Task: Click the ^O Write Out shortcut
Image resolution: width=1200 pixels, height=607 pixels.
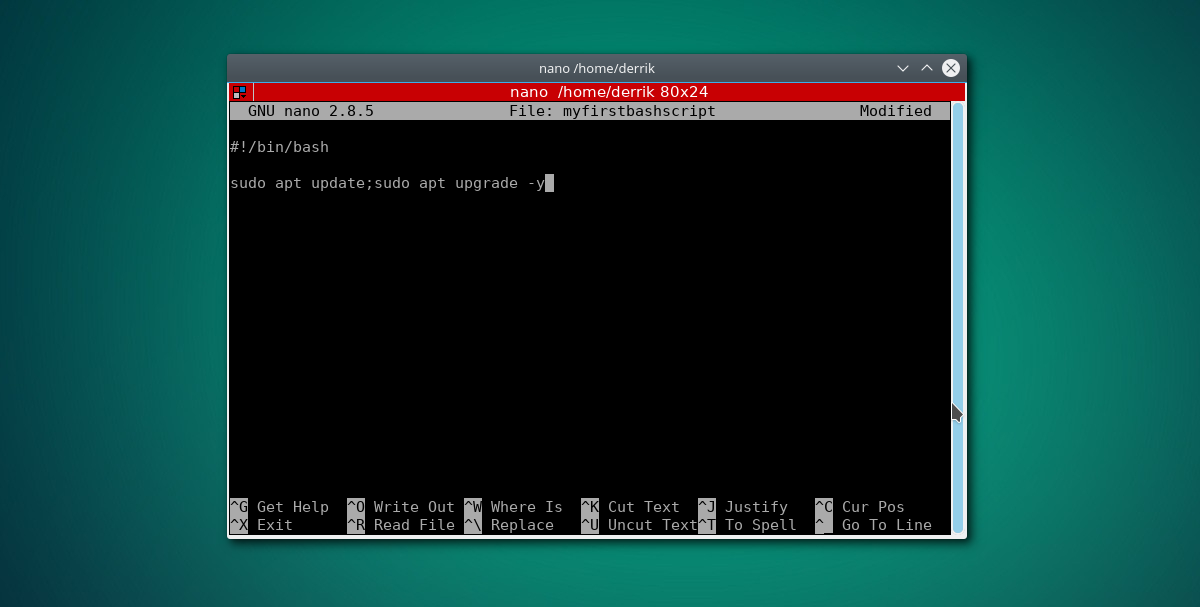Action: [x=401, y=507]
